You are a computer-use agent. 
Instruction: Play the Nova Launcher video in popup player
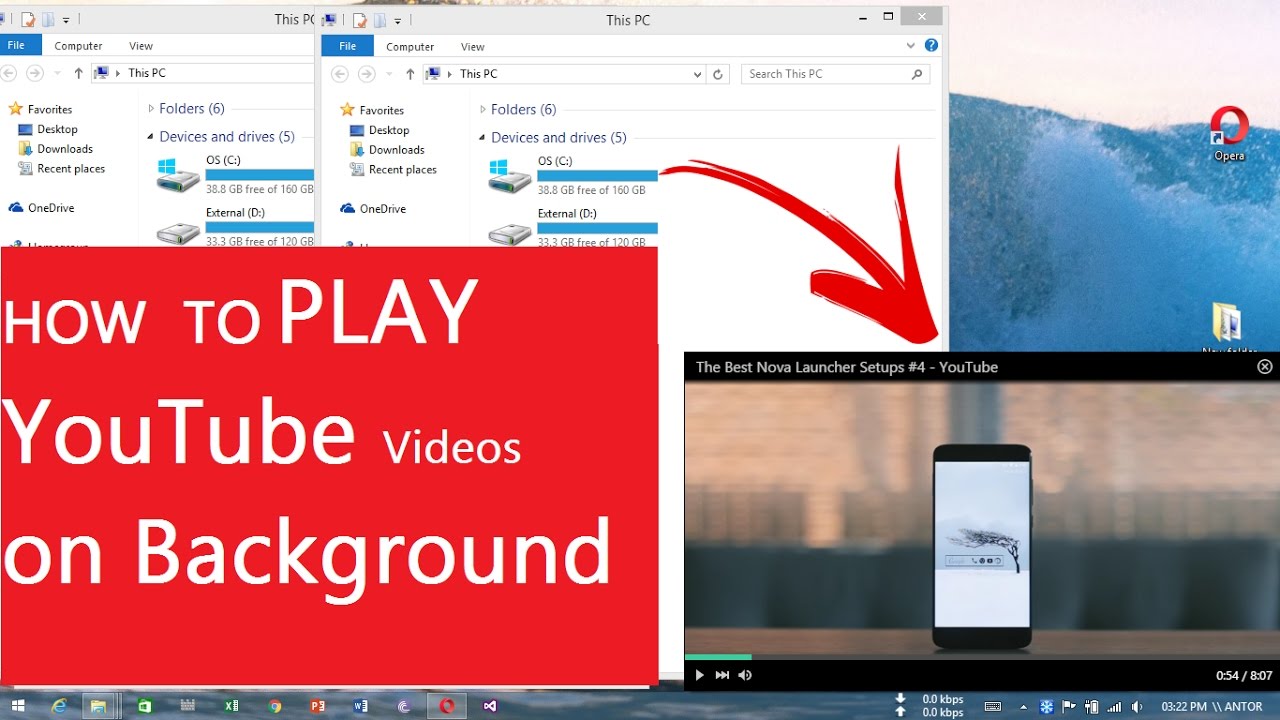click(700, 676)
